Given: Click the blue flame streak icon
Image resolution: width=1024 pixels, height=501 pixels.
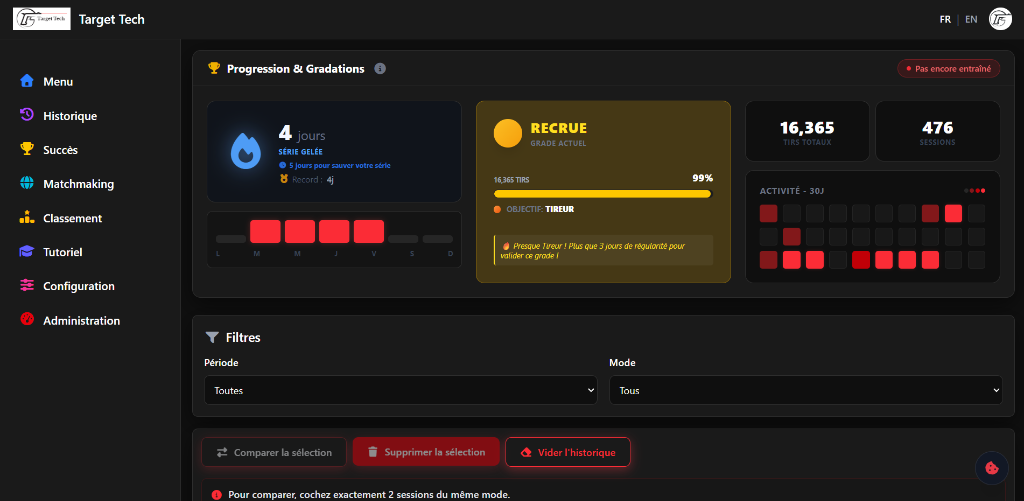Looking at the screenshot, I should point(246,151).
